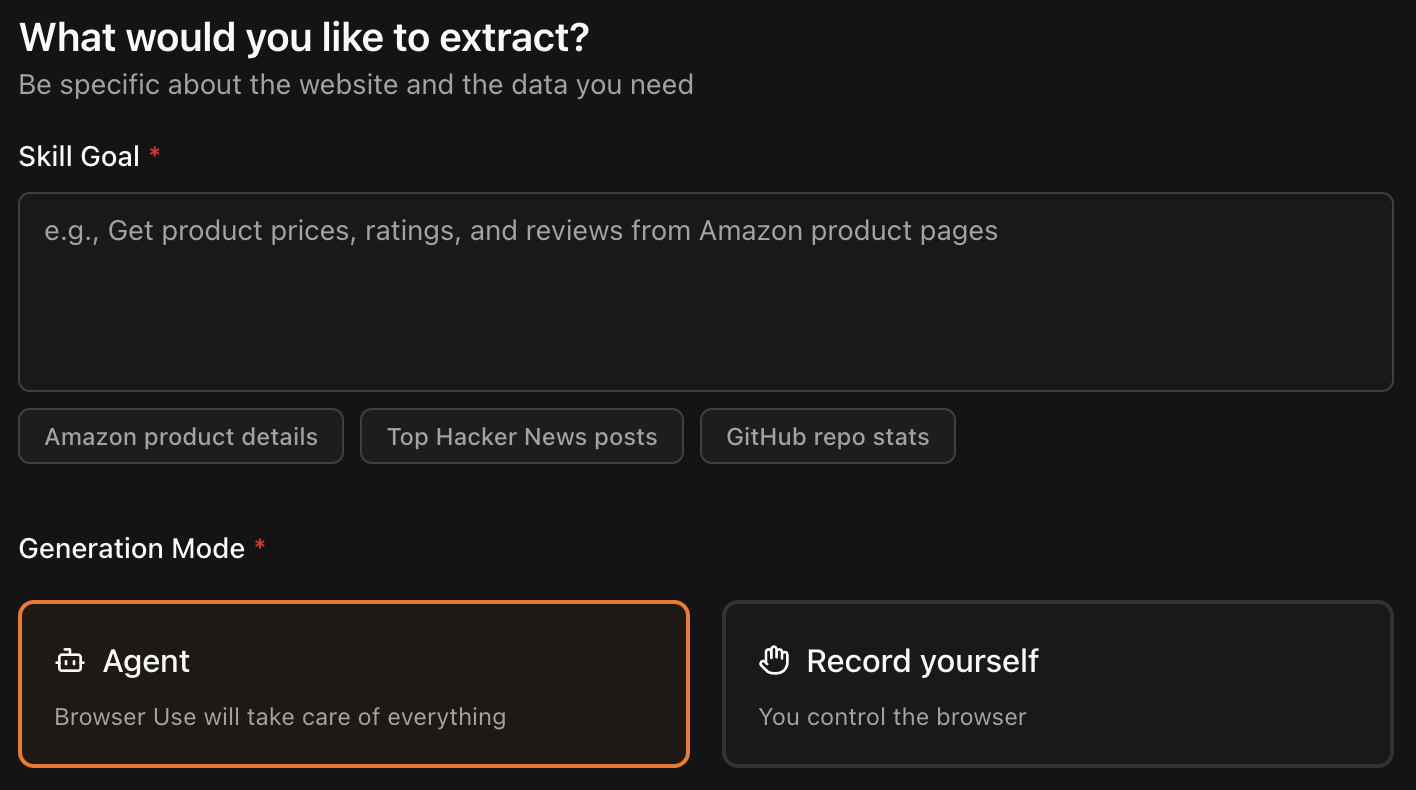Choose the Top Hacker News posts suggestion

coord(522,436)
